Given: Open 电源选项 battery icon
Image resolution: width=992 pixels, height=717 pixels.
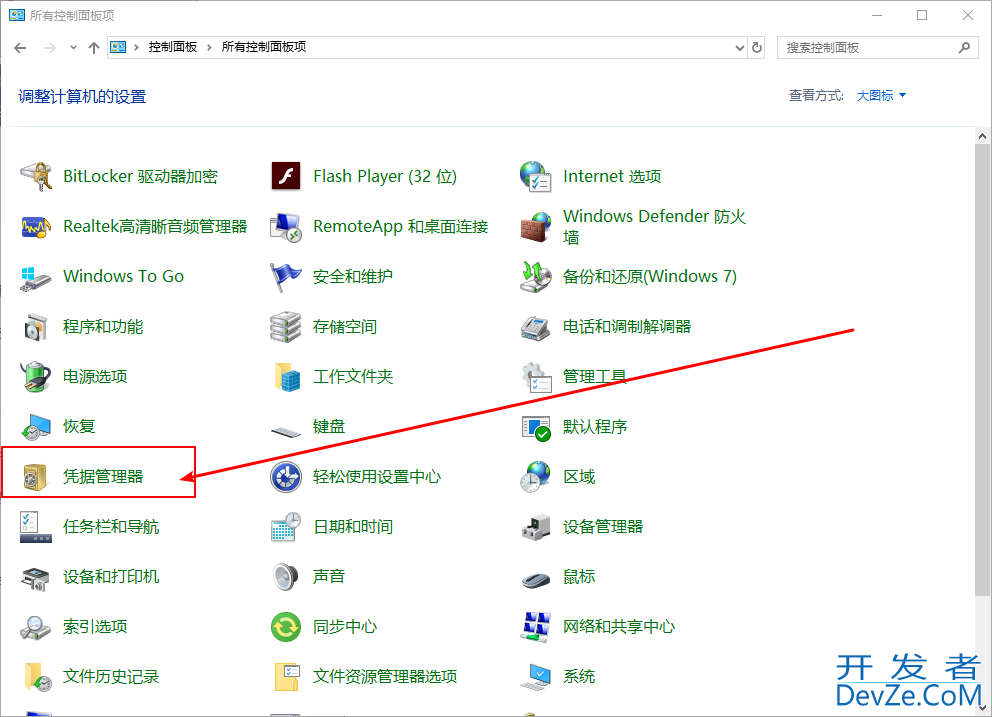Looking at the screenshot, I should 35,377.
